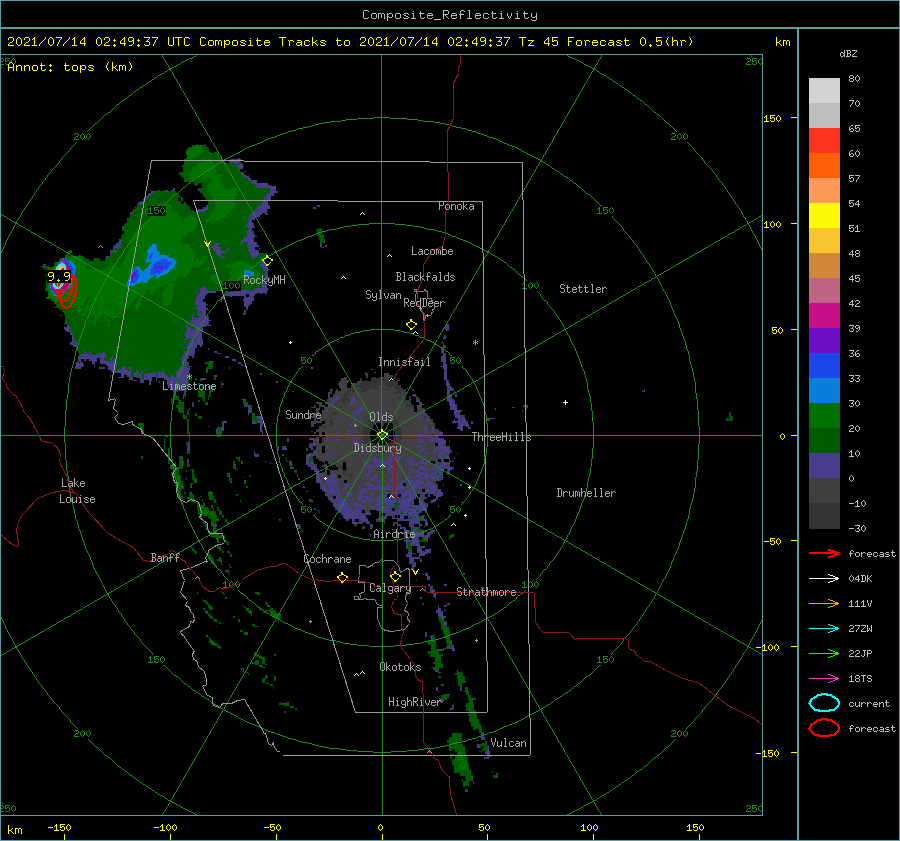Click the Lacombe city label
The width and height of the screenshot is (900, 841).
(x=432, y=251)
